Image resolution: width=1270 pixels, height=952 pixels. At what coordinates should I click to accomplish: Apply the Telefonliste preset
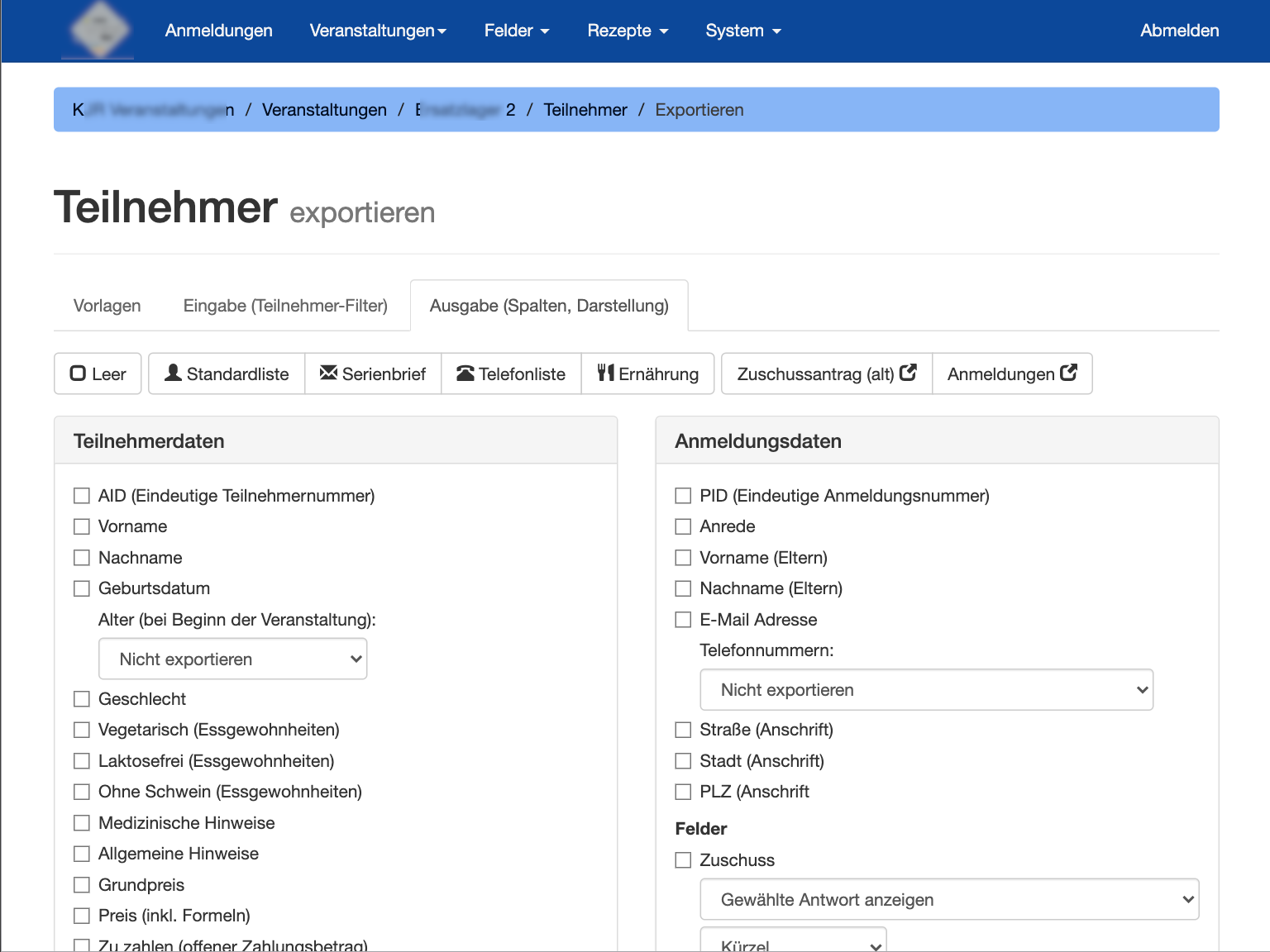511,374
